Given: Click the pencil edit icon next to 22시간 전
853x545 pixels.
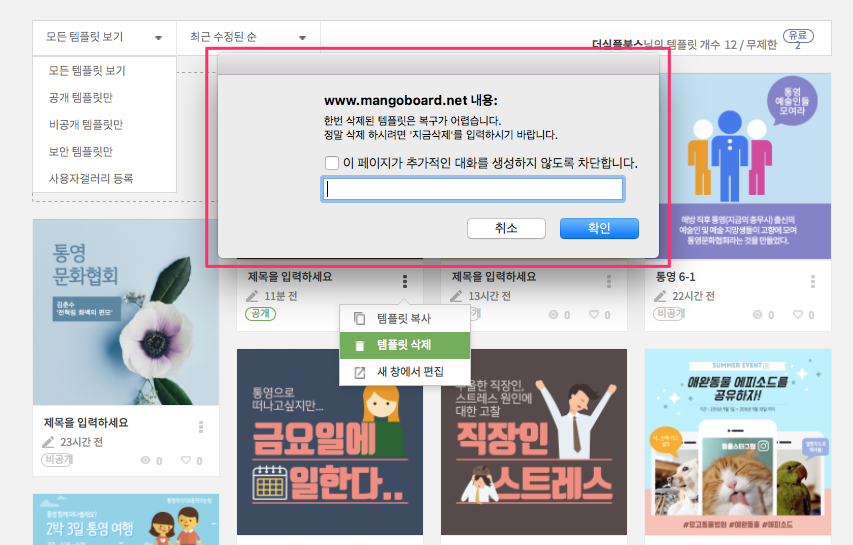Looking at the screenshot, I should 660,296.
